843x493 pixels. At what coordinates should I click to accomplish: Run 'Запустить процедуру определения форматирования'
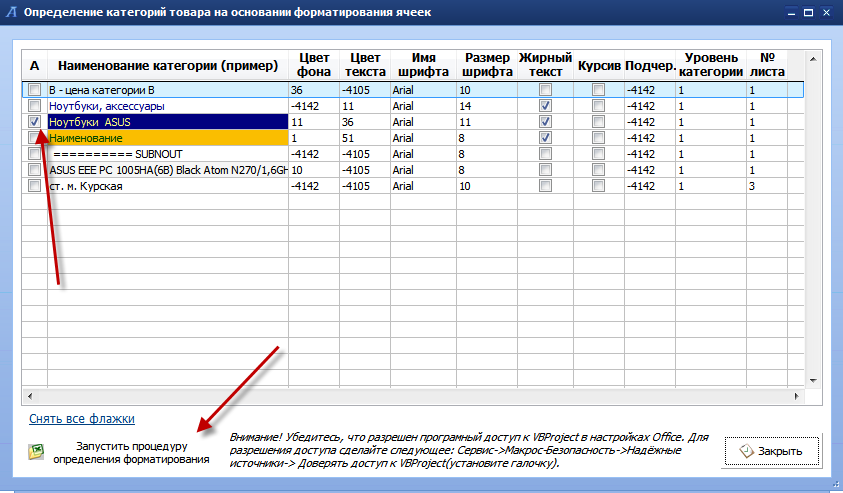coord(131,453)
